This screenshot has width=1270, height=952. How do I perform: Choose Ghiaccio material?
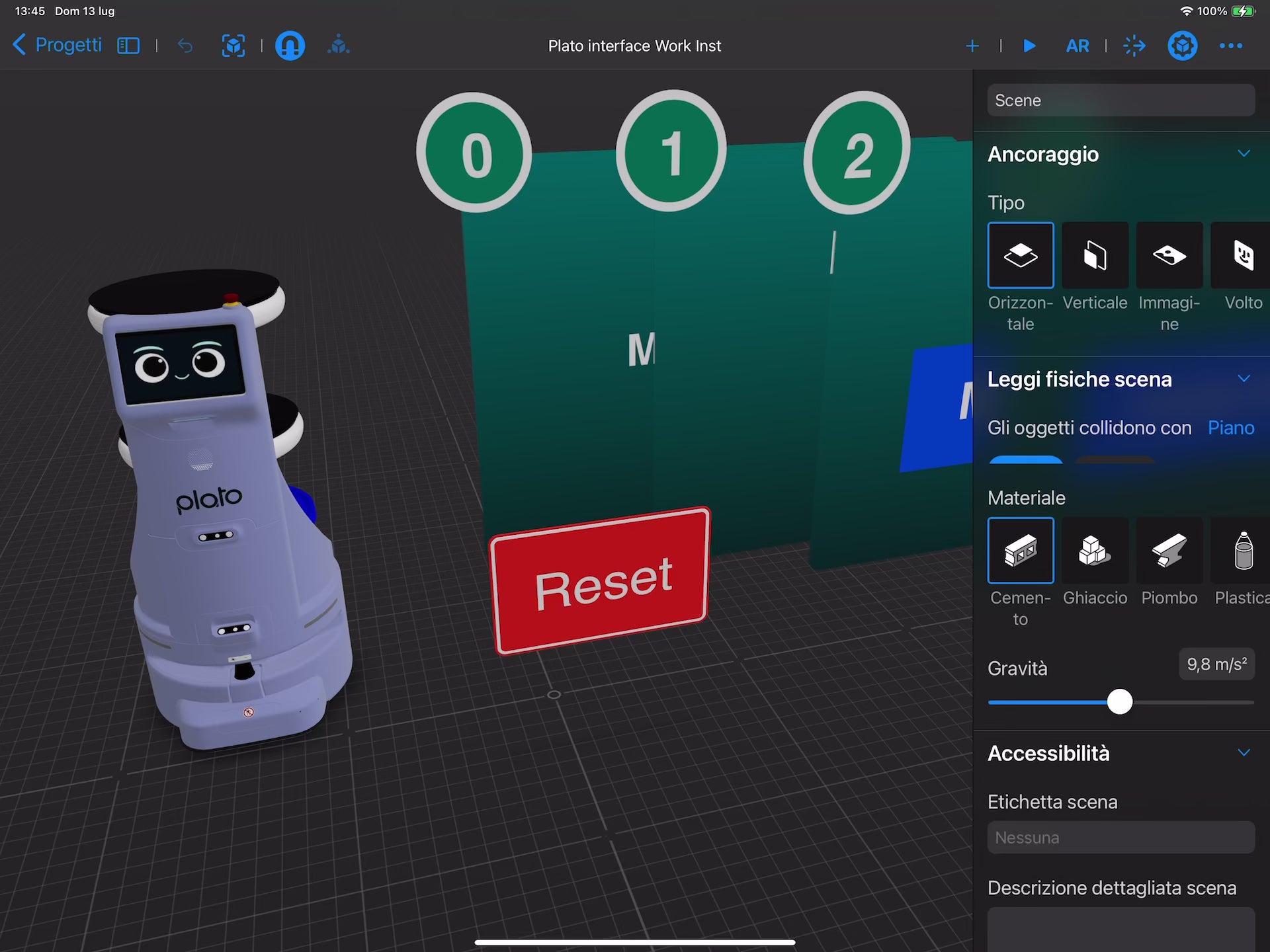coord(1095,550)
